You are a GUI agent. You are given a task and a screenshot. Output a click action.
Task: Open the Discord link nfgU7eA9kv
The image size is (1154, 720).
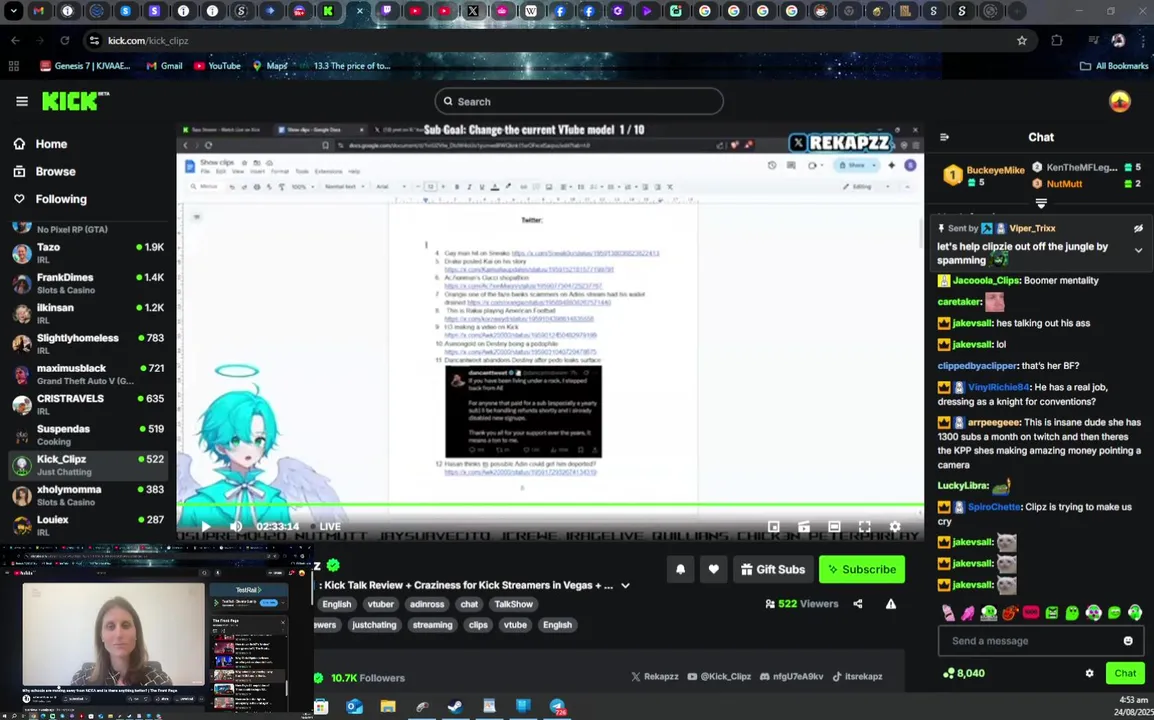coord(791,676)
